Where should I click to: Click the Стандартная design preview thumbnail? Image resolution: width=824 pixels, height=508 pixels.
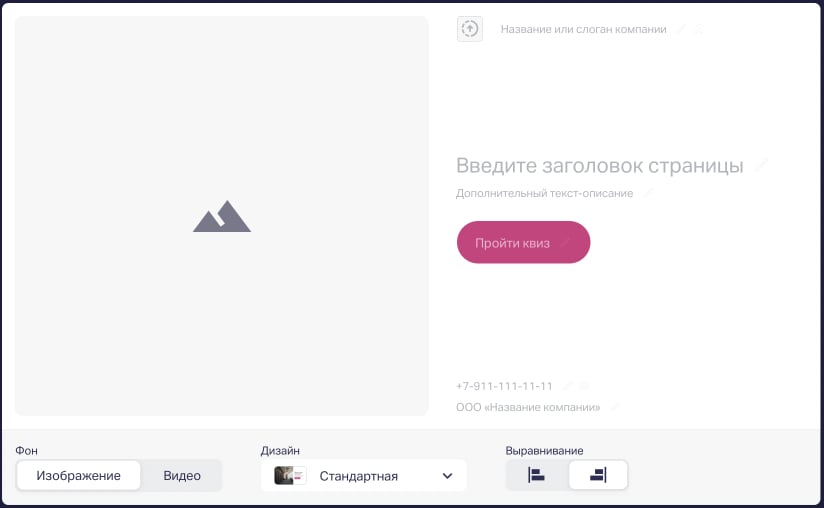(x=290, y=476)
